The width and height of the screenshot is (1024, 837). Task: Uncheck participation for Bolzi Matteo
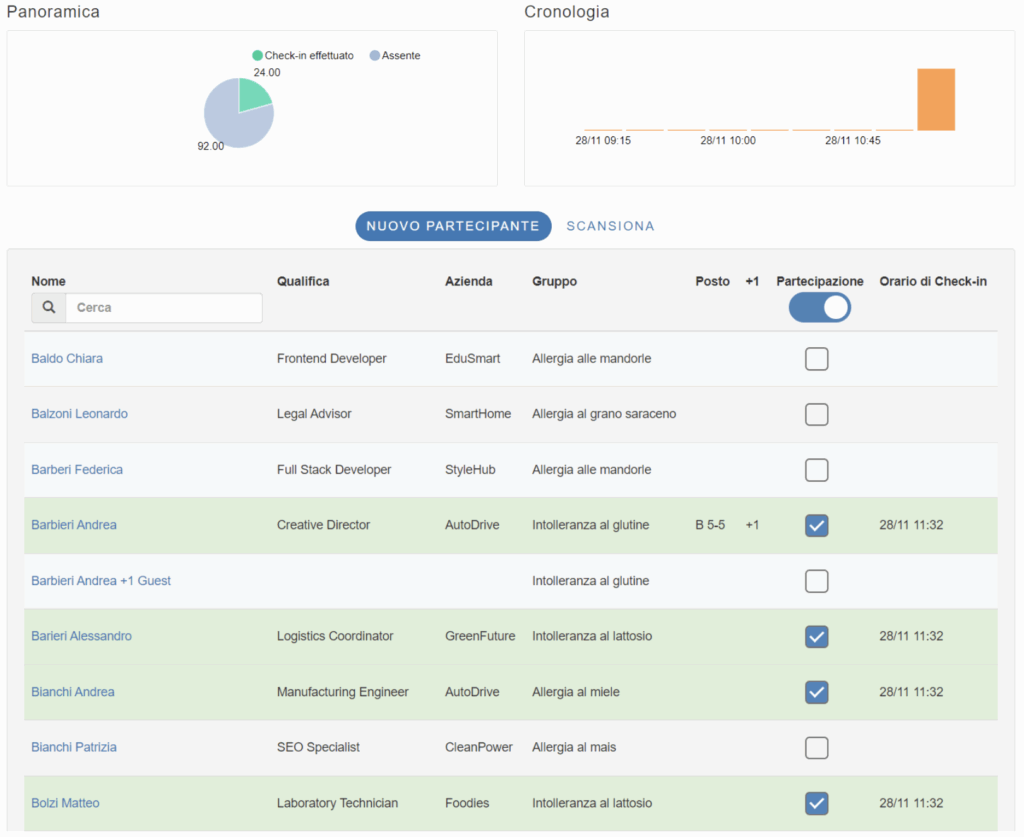[x=817, y=803]
